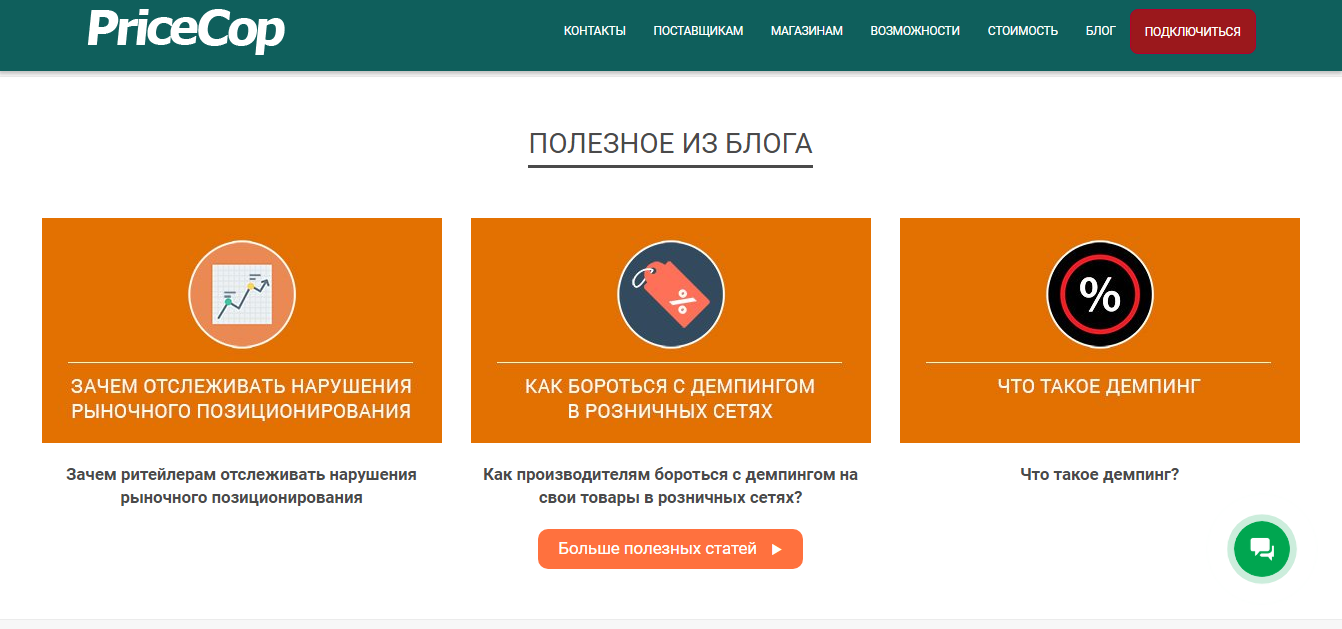This screenshot has height=629, width=1342.
Task: Click the arrow icon inside articles button
Action: tap(778, 548)
